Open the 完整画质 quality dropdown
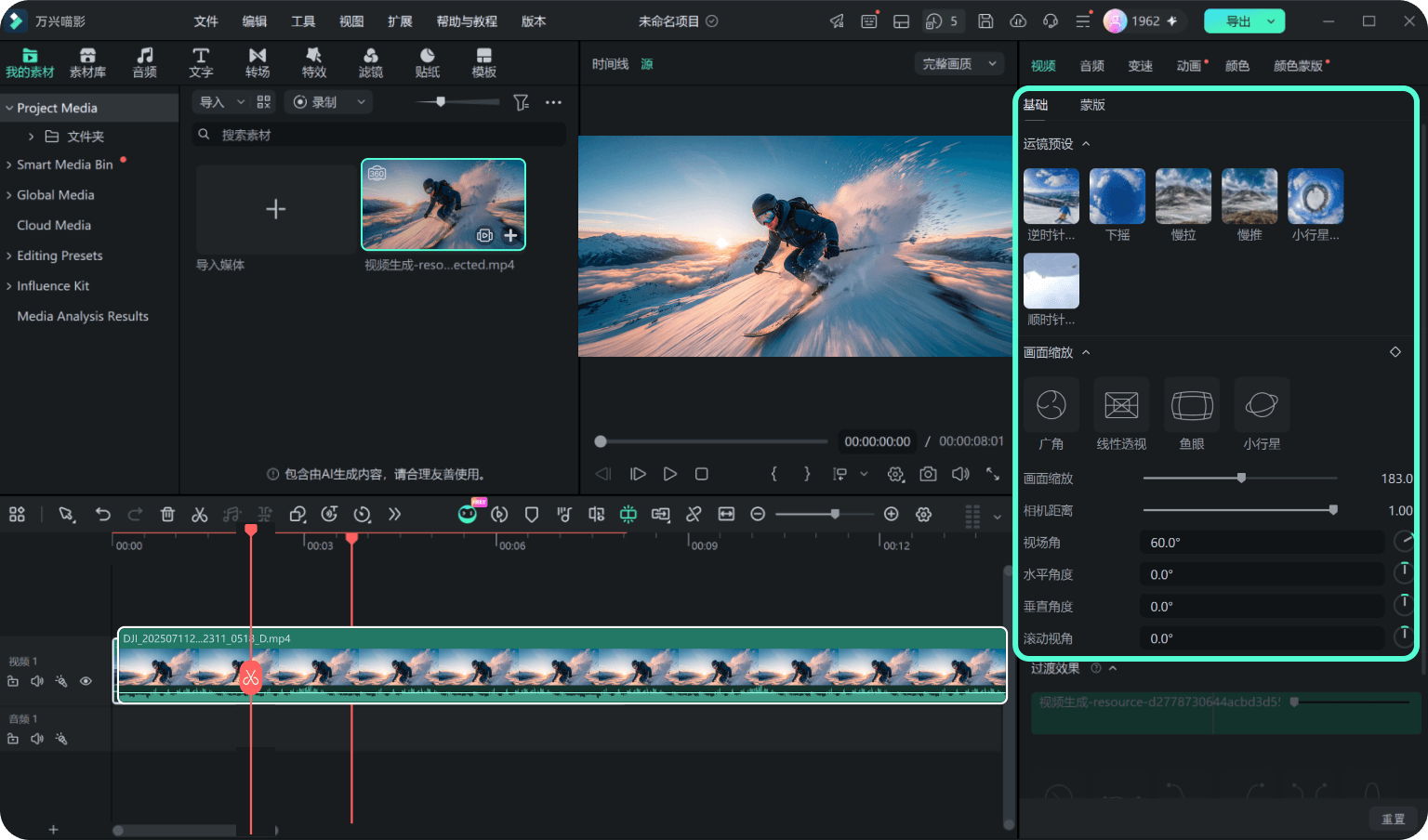Image resolution: width=1428 pixels, height=840 pixels. pos(959,63)
